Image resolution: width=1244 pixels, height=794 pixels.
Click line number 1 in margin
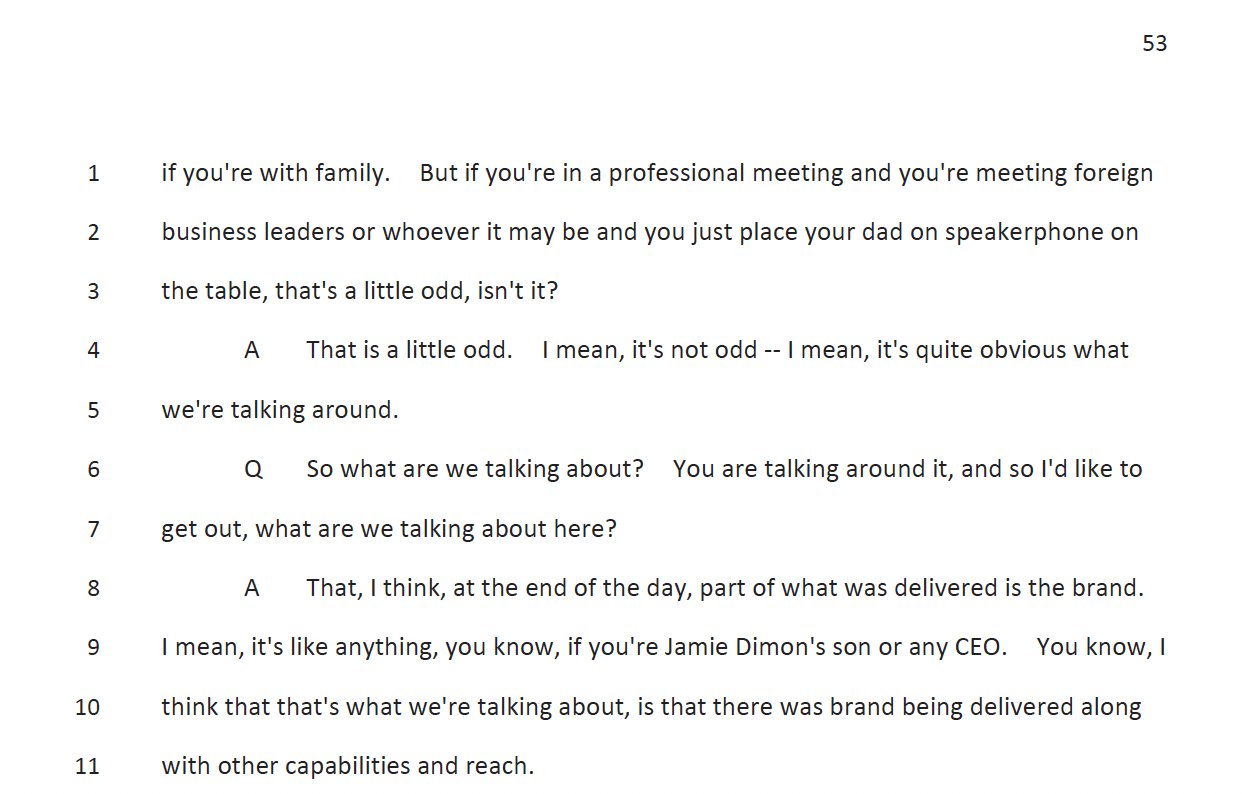click(94, 173)
